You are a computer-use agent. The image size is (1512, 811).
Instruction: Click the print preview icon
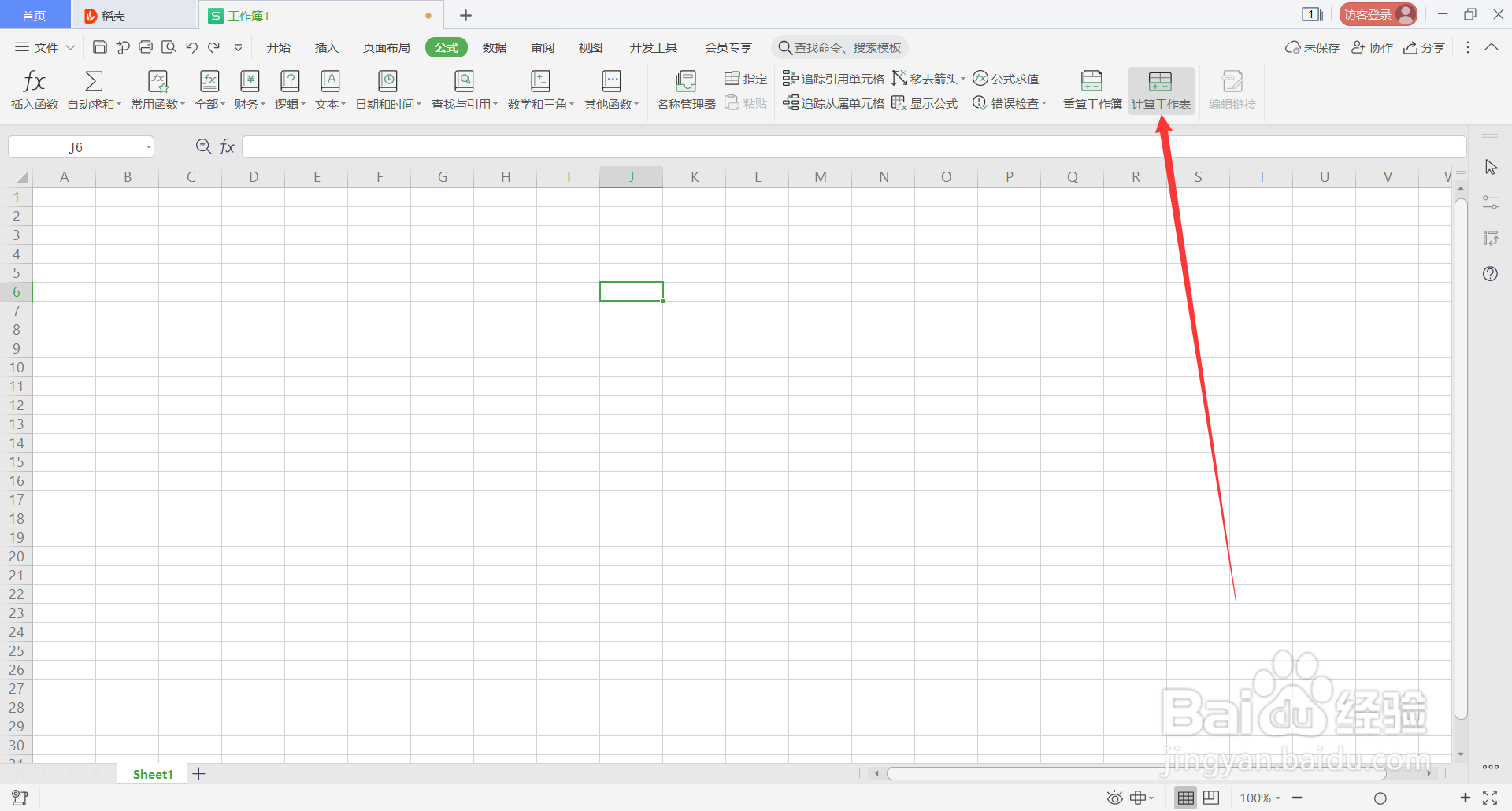pos(169,47)
